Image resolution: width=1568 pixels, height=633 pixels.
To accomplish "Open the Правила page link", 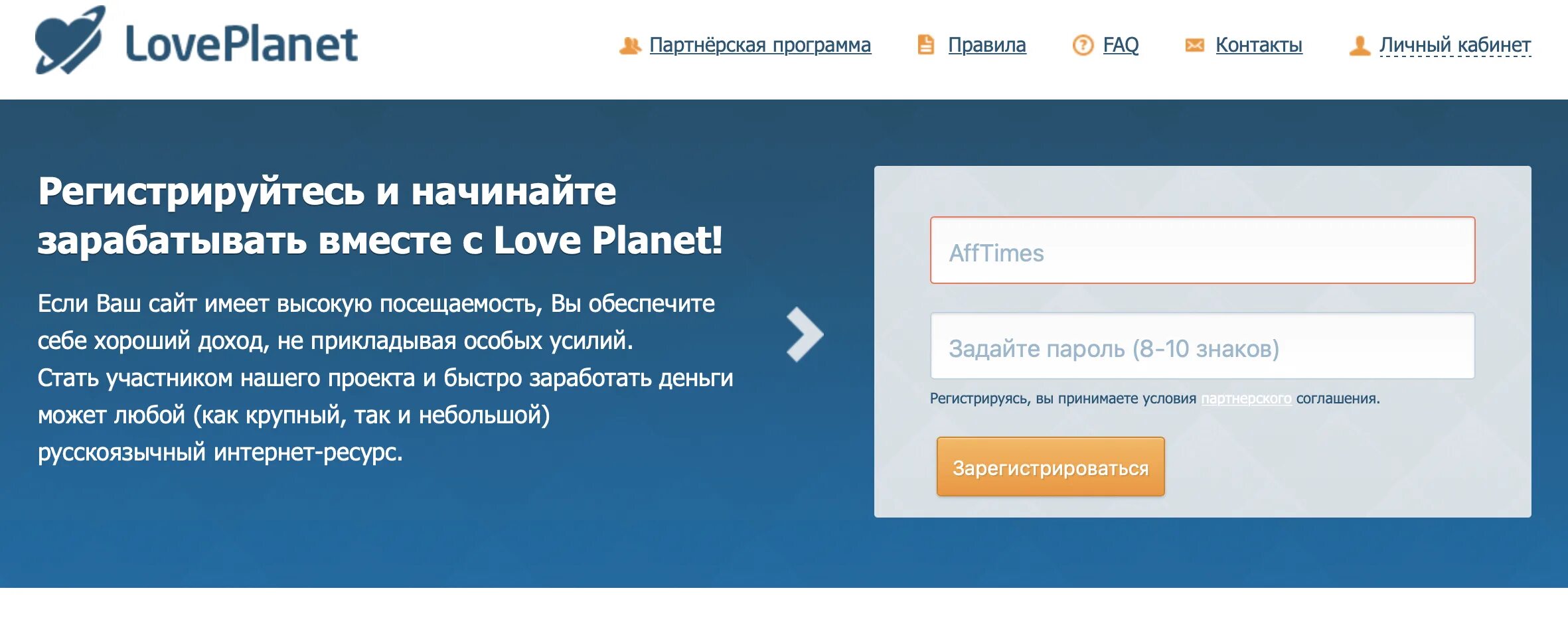I will pyautogui.click(x=987, y=45).
